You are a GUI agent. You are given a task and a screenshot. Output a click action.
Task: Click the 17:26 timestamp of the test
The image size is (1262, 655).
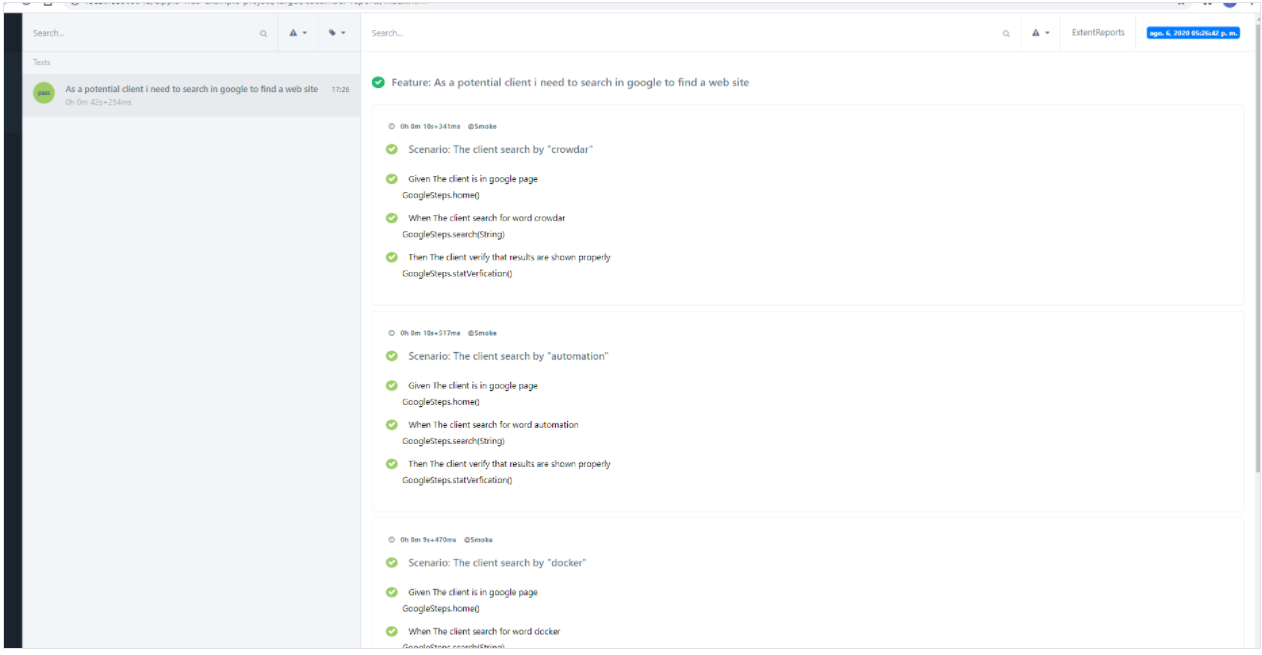tap(341, 90)
